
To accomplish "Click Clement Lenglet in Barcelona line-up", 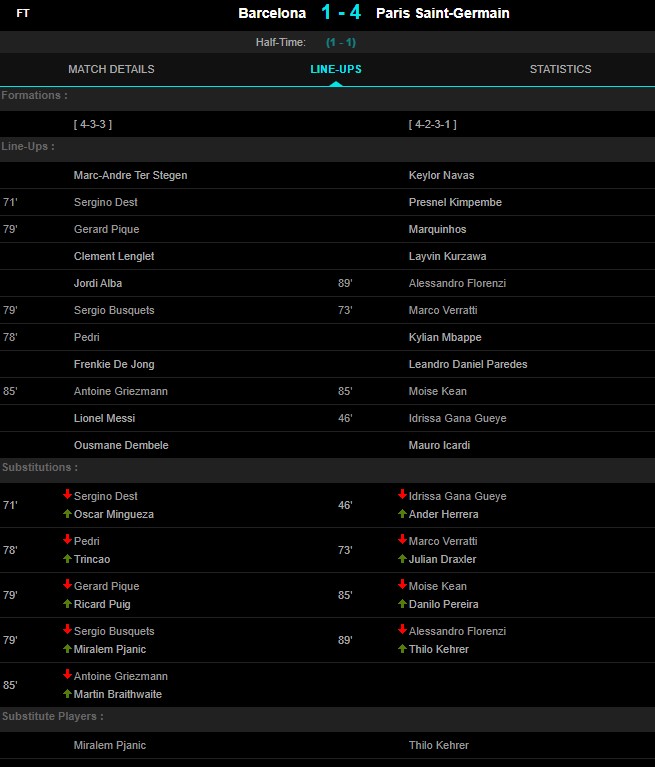I will [x=114, y=256].
